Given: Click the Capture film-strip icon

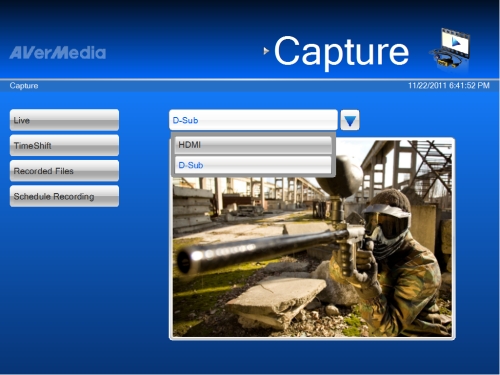Looking at the screenshot, I should tap(450, 48).
